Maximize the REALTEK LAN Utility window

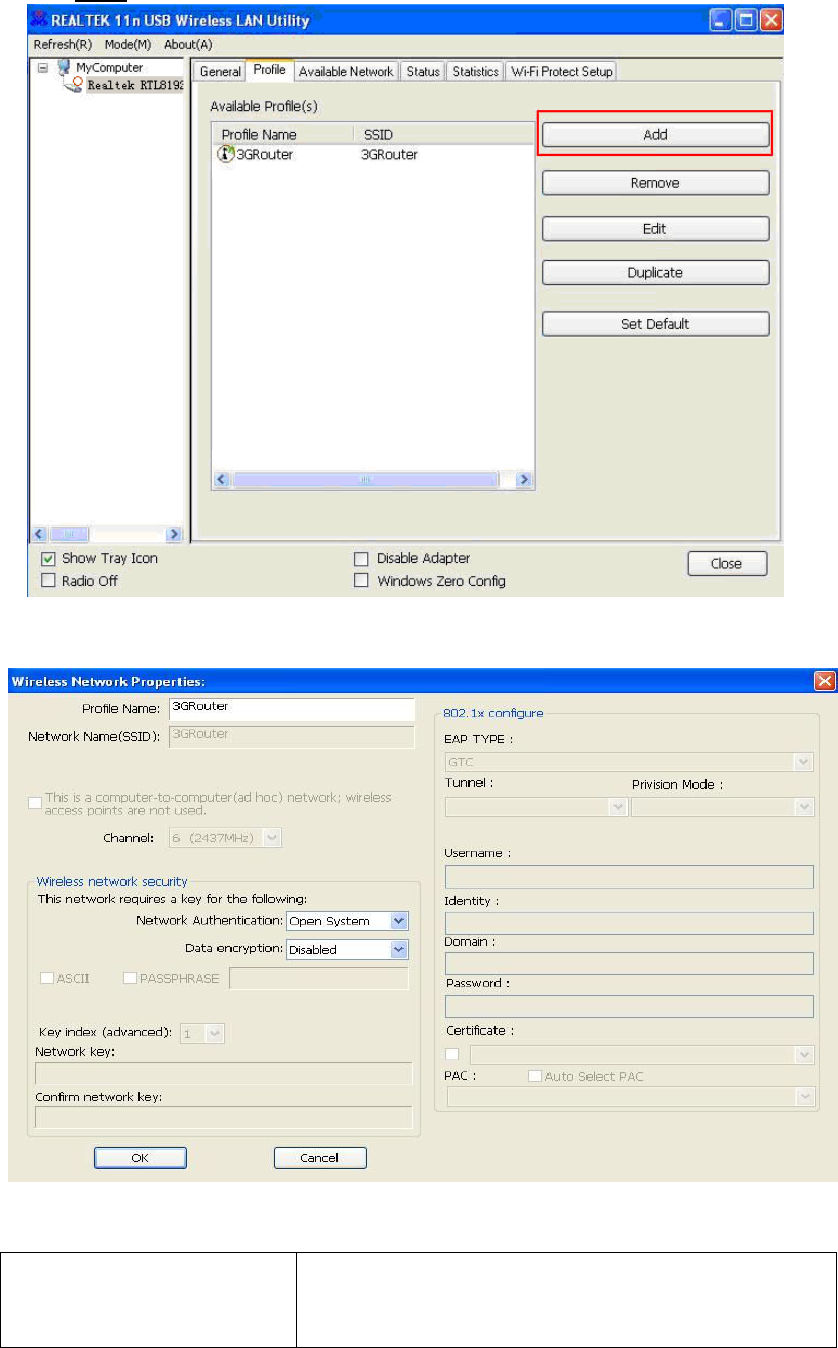[747, 20]
